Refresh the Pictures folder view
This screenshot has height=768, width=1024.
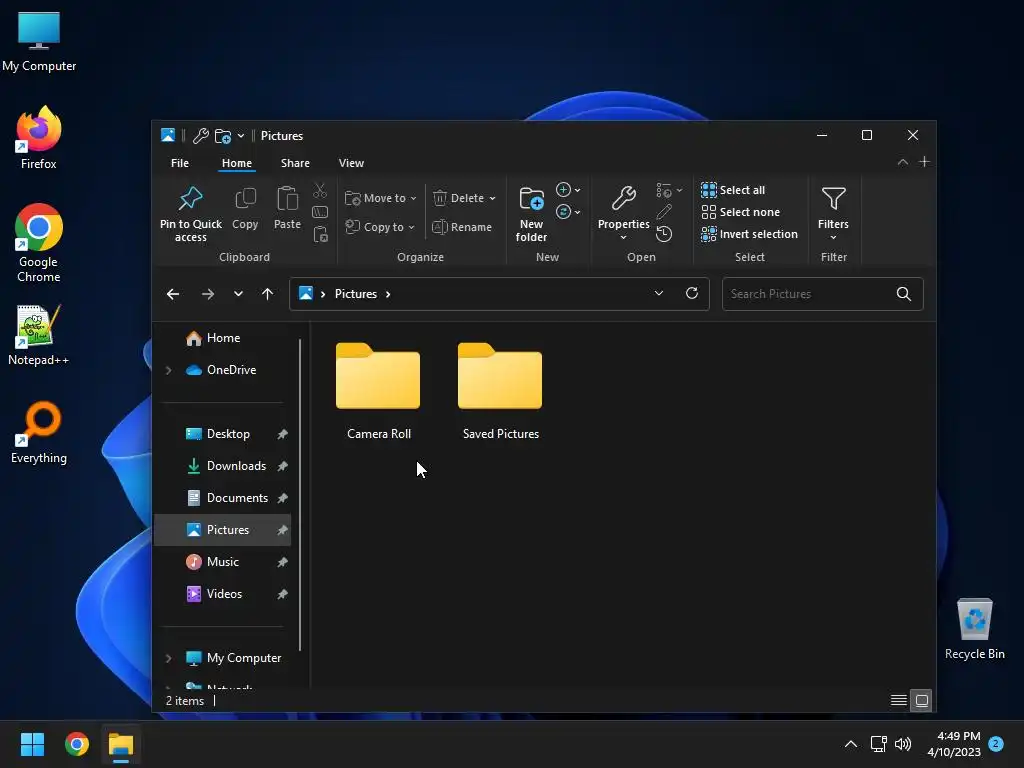click(x=692, y=293)
